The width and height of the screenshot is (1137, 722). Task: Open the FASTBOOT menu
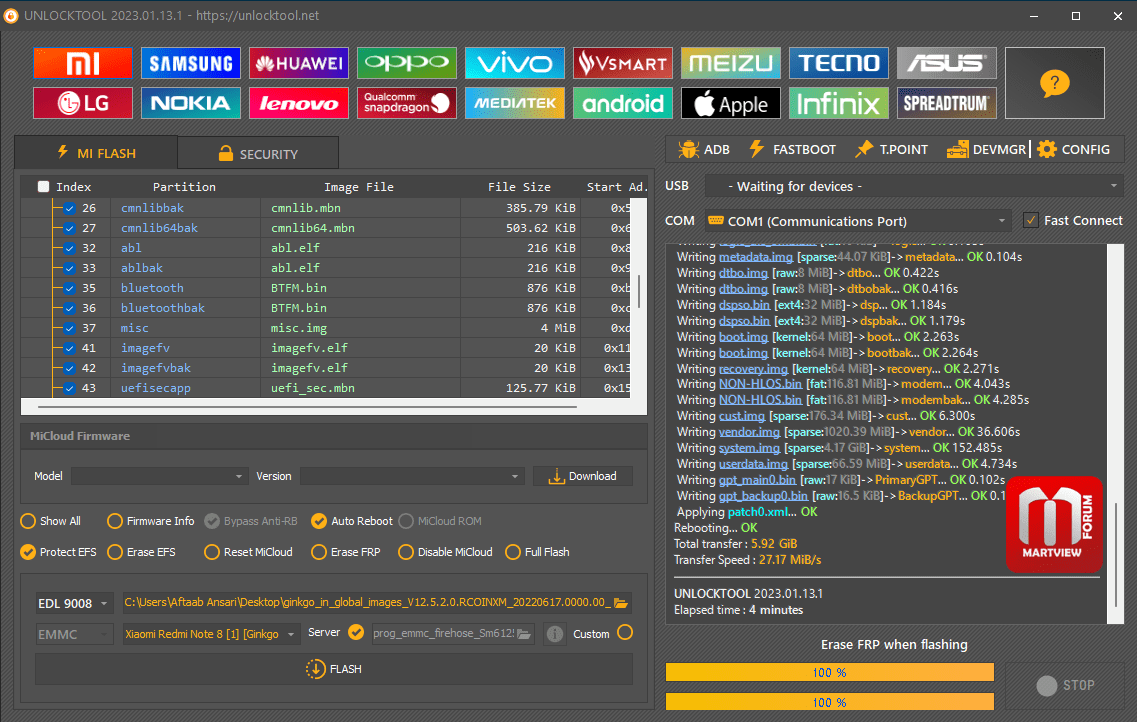coord(792,149)
